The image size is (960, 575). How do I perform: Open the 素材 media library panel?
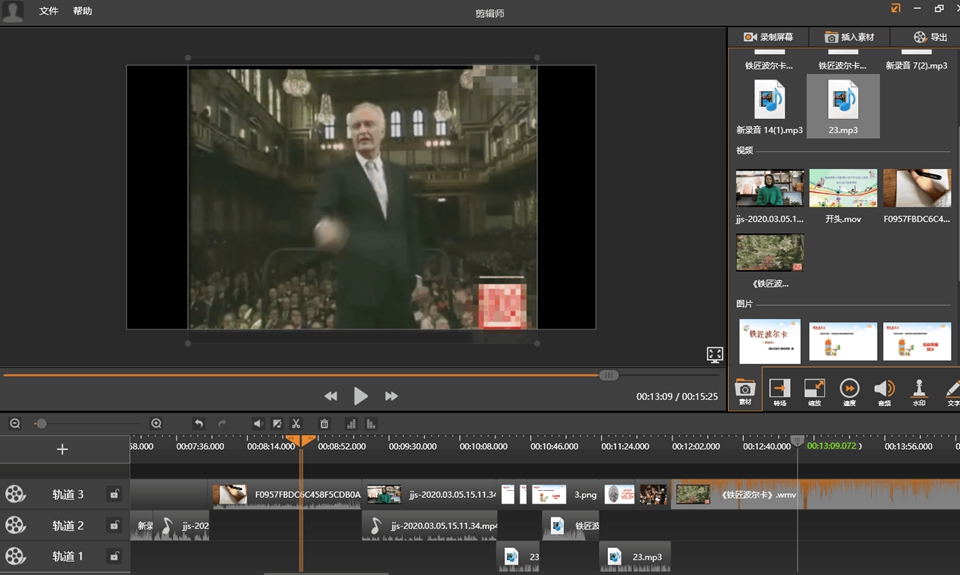[745, 391]
